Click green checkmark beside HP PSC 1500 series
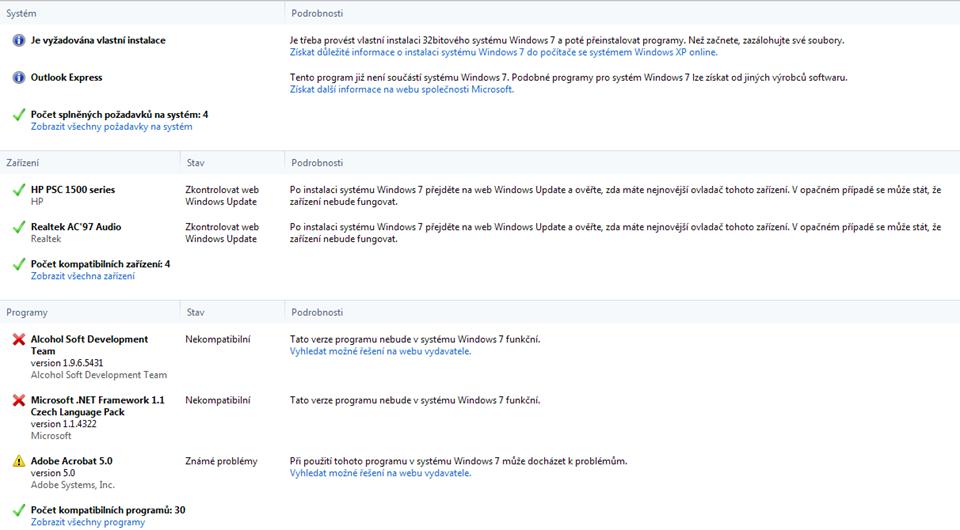This screenshot has height=530, width=960. click(19, 190)
